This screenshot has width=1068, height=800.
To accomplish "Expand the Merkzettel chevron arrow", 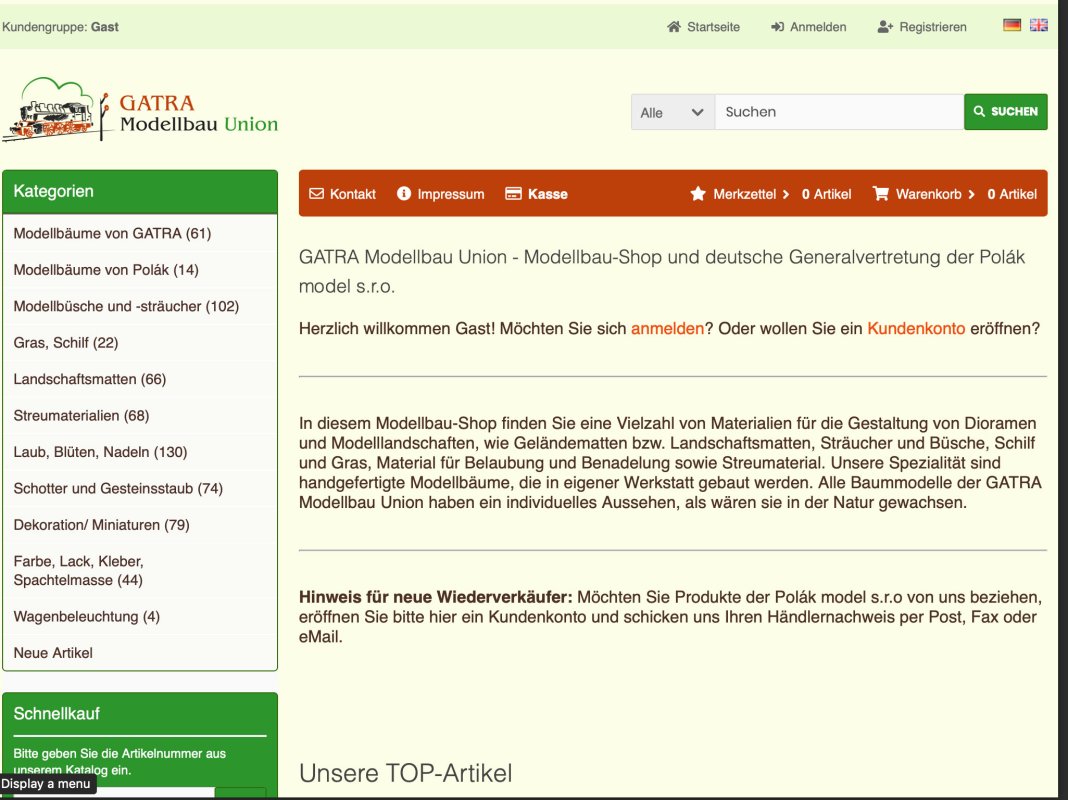I will pyautogui.click(x=786, y=194).
